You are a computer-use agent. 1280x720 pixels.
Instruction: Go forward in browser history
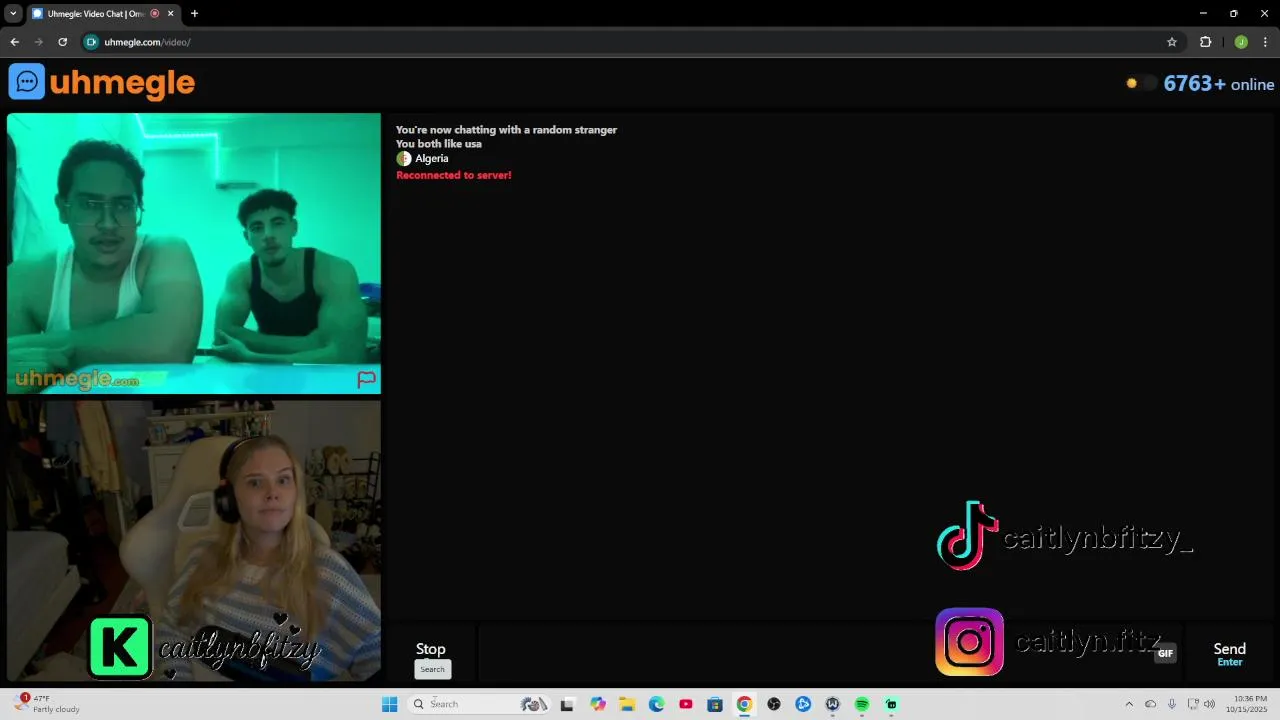click(38, 42)
